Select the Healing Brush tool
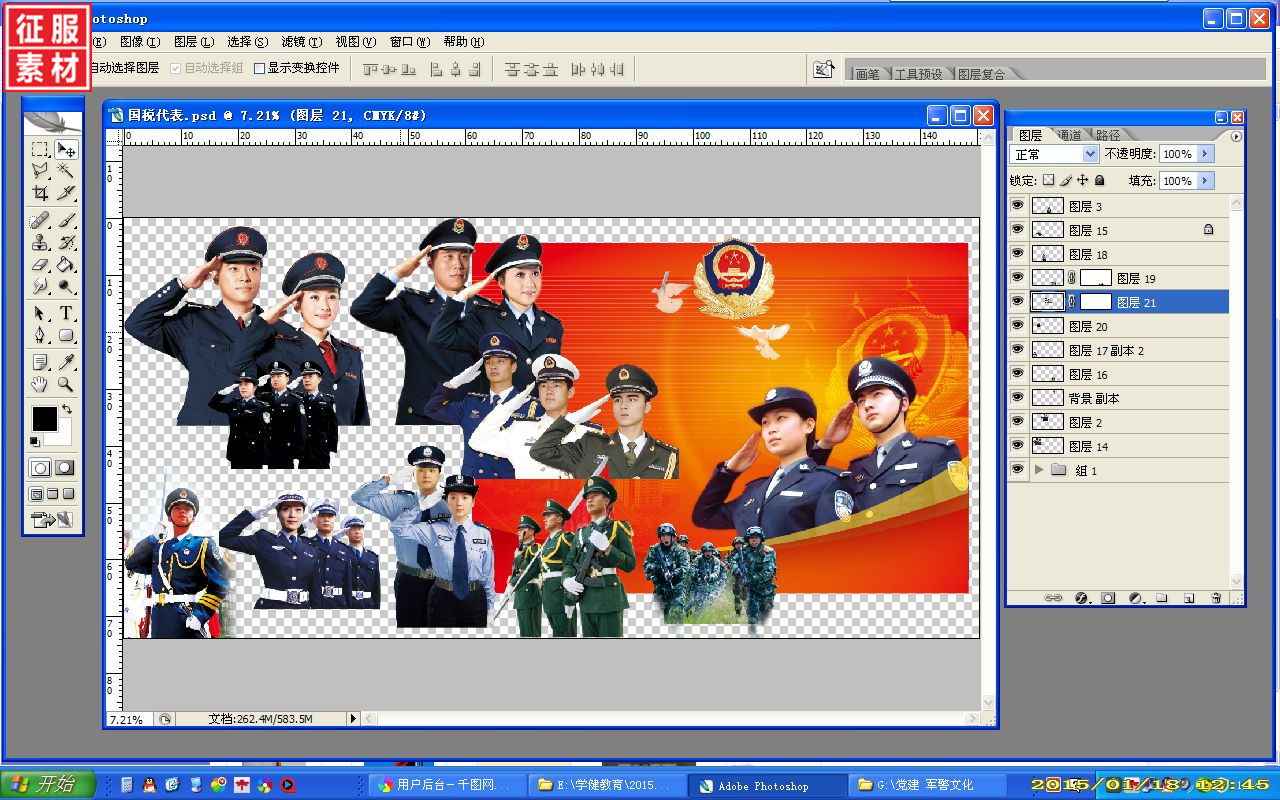The width and height of the screenshot is (1280, 800). pyautogui.click(x=40, y=220)
